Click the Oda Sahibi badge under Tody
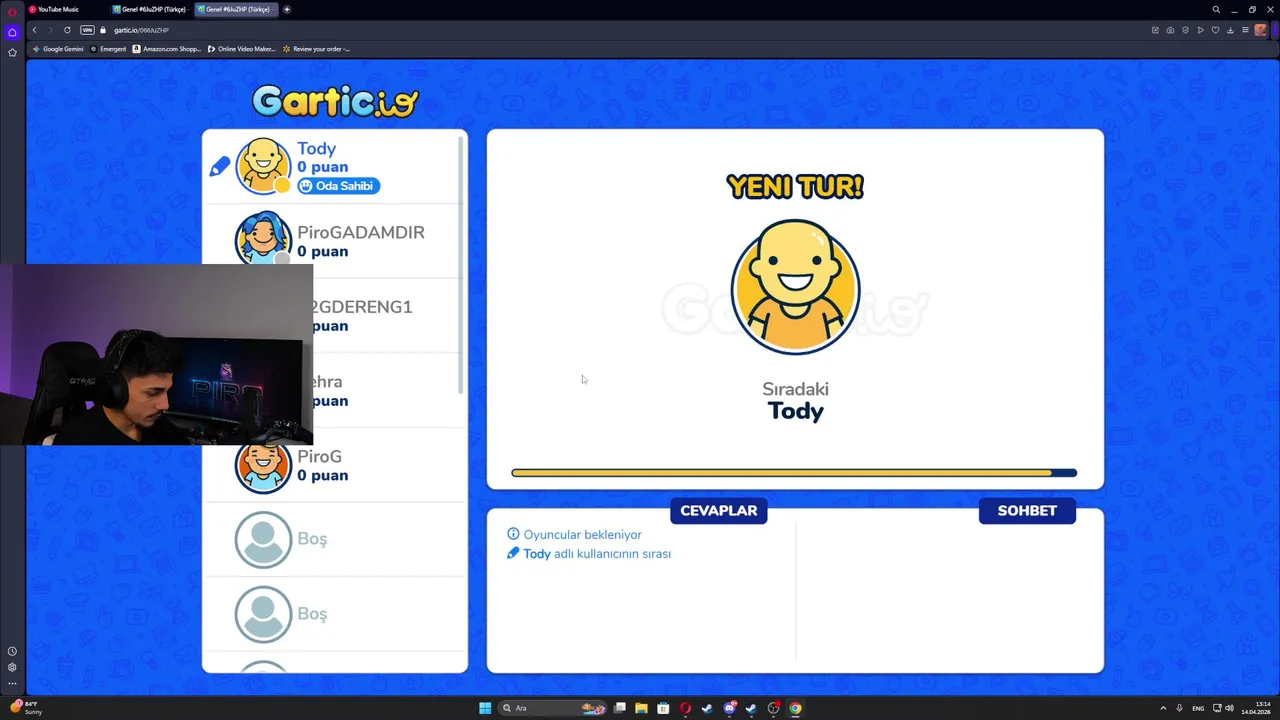Screen dimensions: 1280x720 338,186
